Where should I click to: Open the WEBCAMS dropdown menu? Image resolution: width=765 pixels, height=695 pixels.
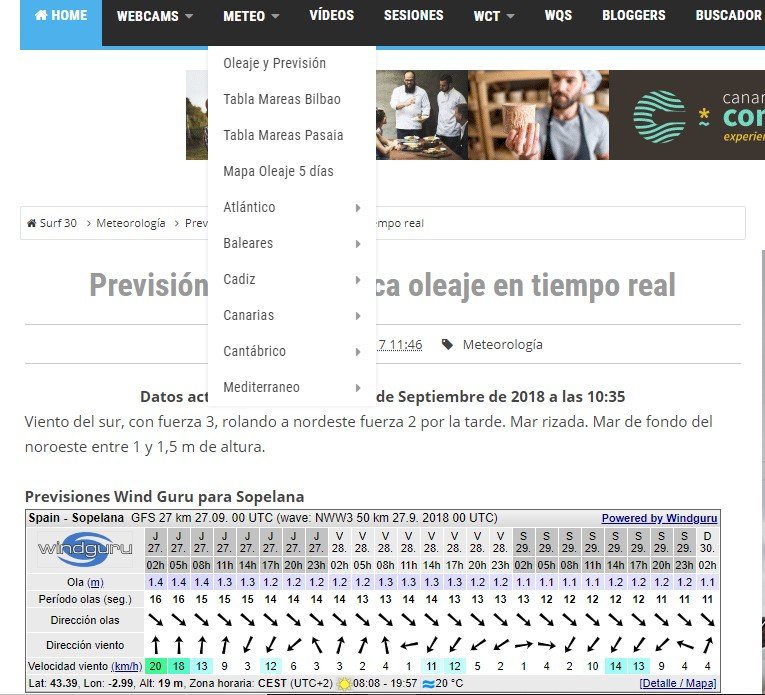pyautogui.click(x=154, y=16)
